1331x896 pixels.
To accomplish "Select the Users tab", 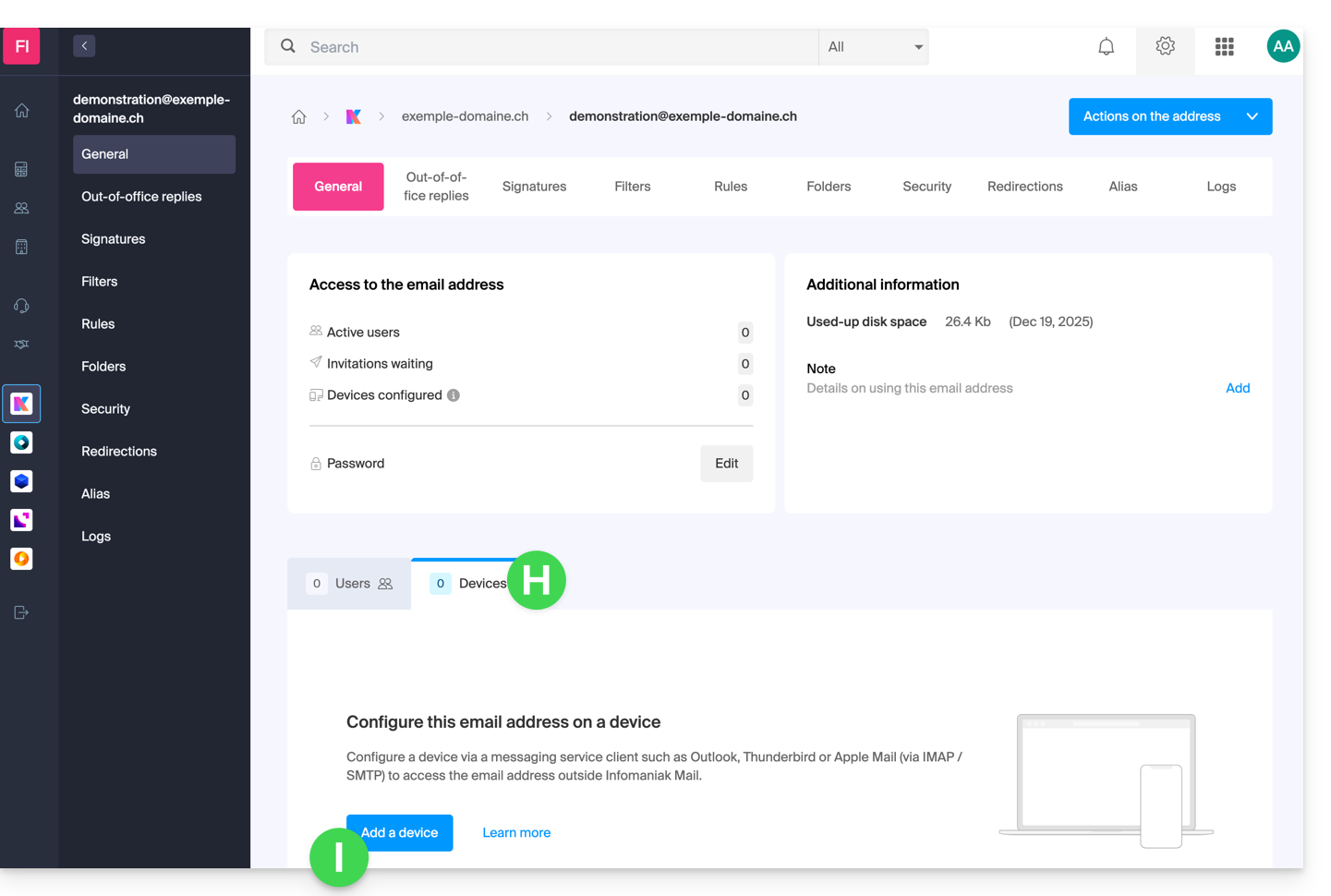I will click(350, 584).
